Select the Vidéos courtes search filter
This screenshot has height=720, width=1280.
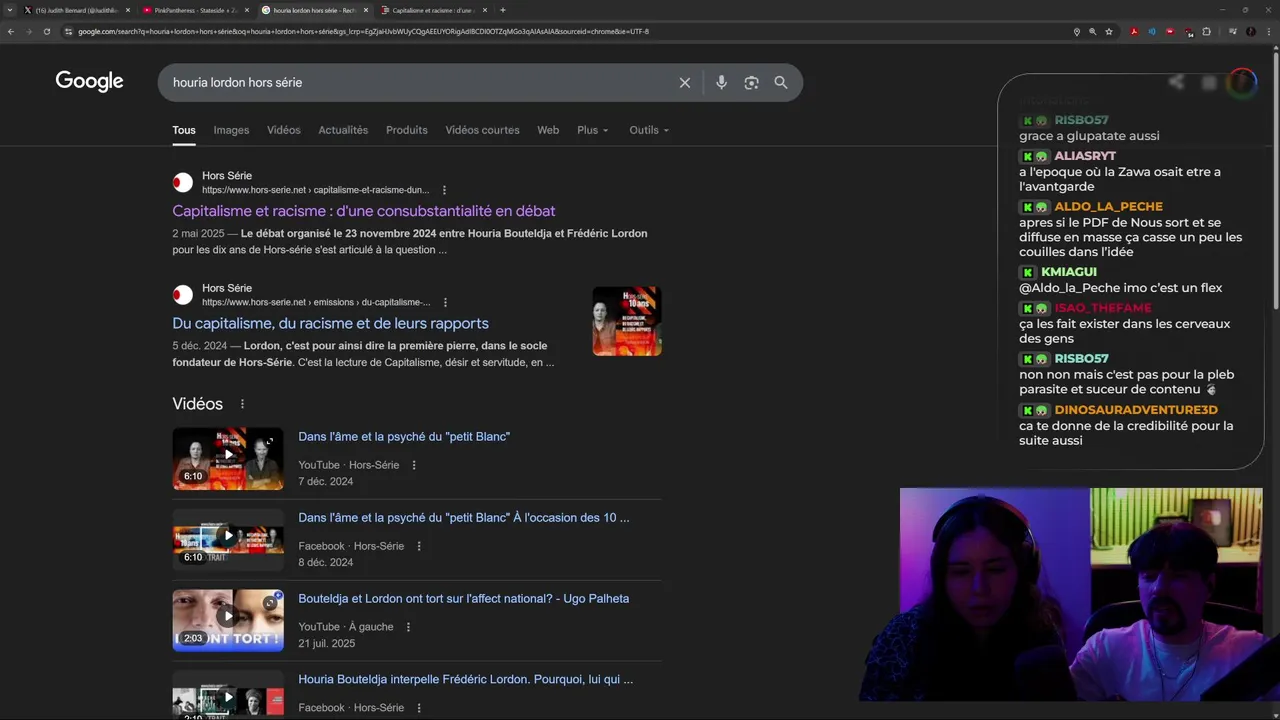pos(482,130)
